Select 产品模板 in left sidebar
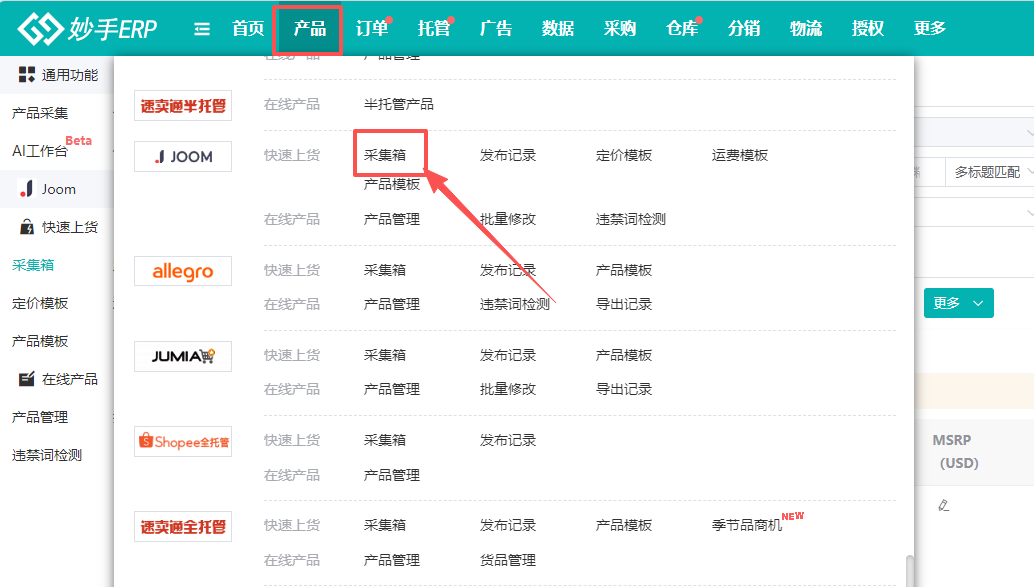 click(40, 342)
